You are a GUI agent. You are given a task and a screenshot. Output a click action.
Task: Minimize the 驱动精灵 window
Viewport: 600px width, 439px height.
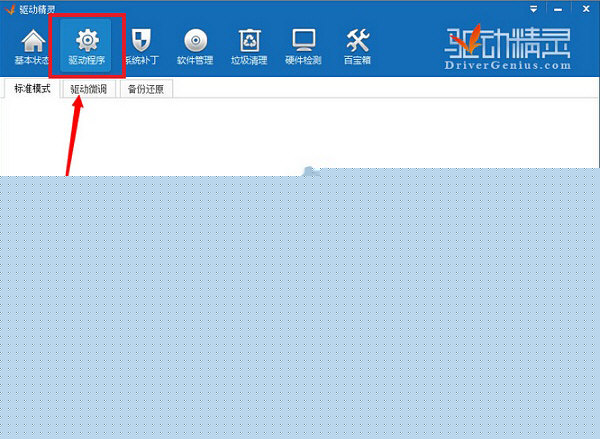click(558, 9)
